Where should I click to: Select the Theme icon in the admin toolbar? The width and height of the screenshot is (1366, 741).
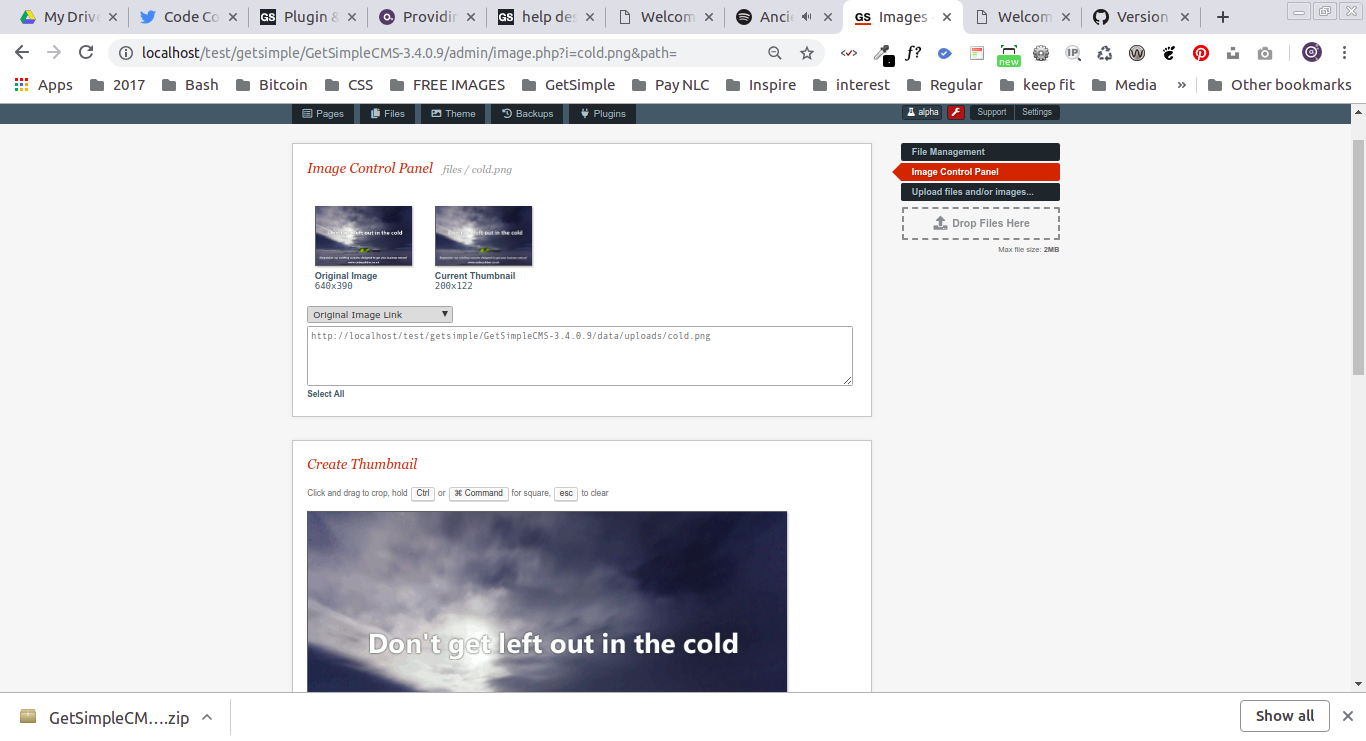(453, 113)
